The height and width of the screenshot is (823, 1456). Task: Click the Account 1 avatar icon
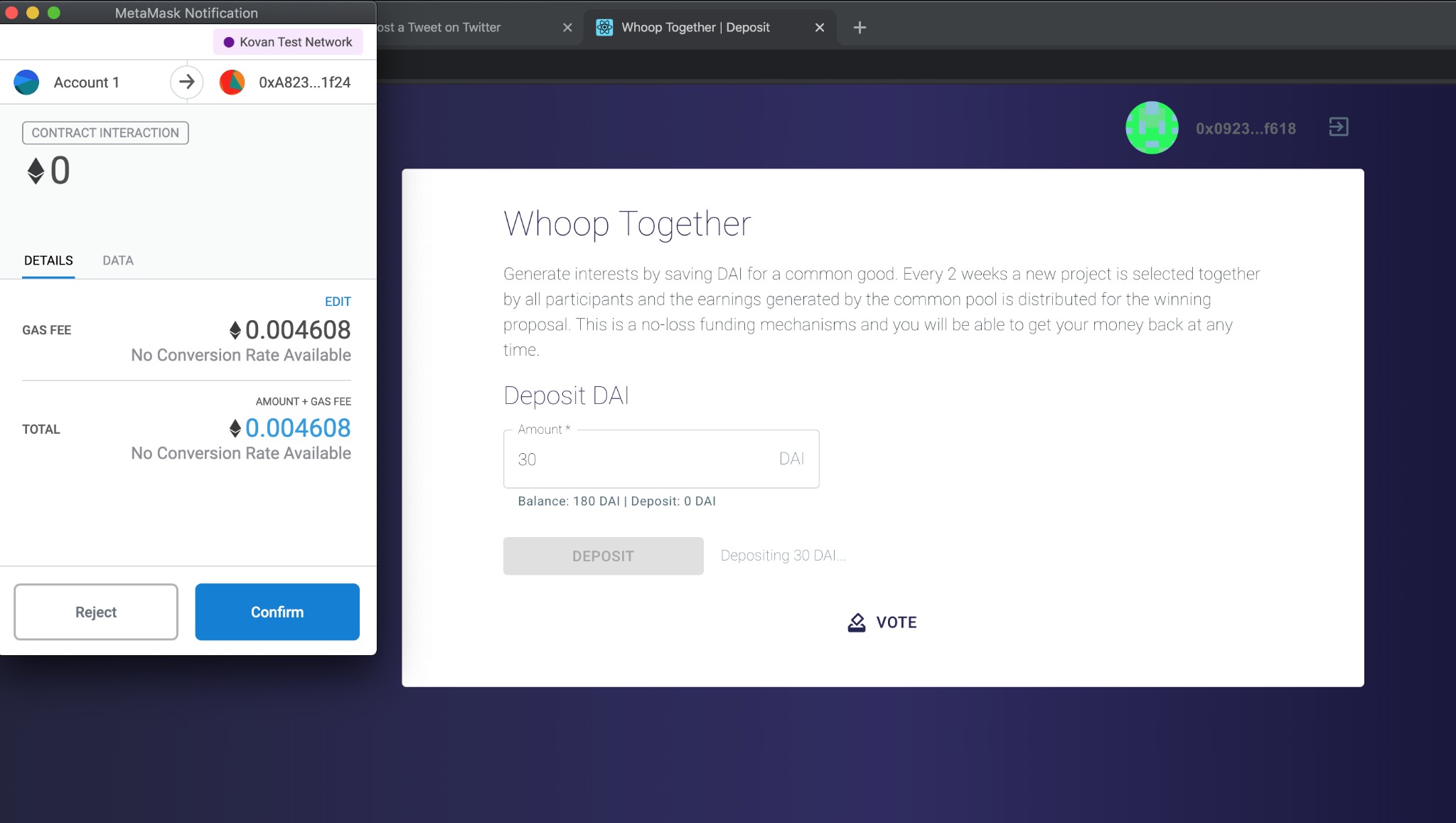[26, 83]
